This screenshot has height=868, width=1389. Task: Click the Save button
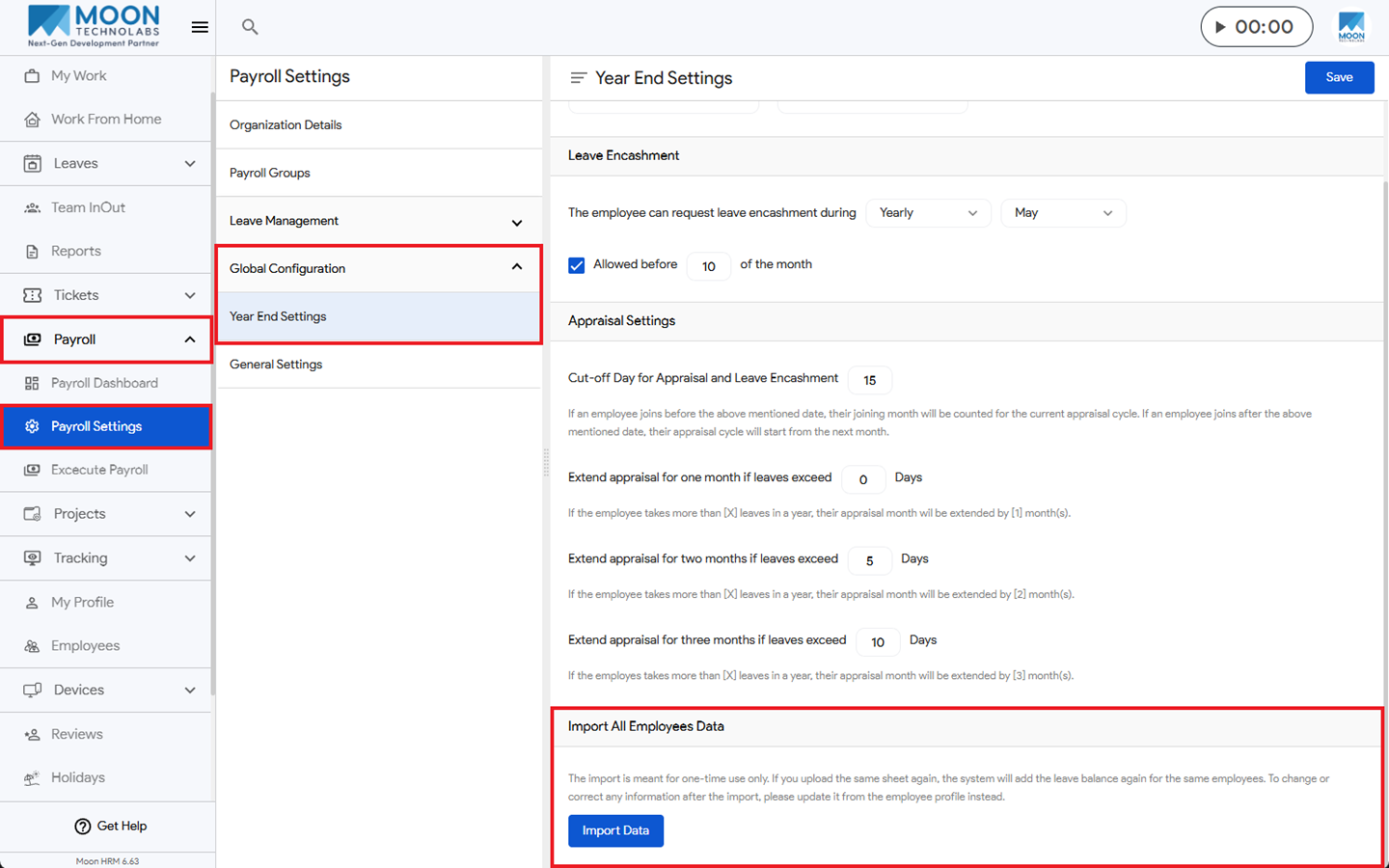[1339, 78]
